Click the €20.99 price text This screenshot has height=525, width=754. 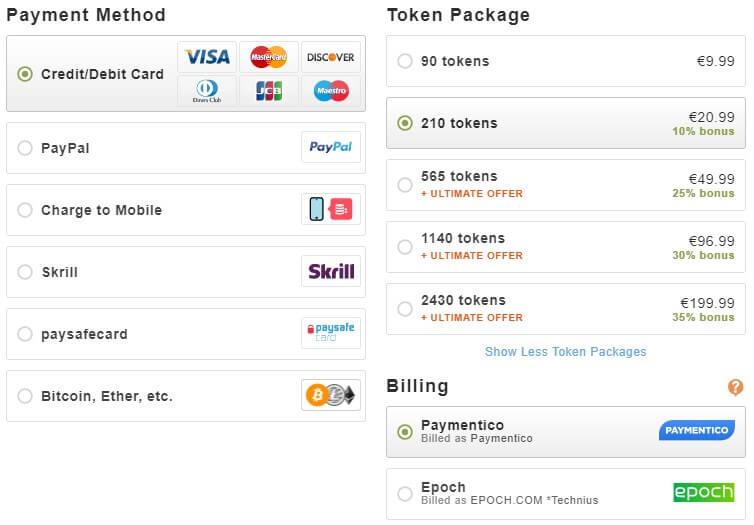[x=712, y=117]
